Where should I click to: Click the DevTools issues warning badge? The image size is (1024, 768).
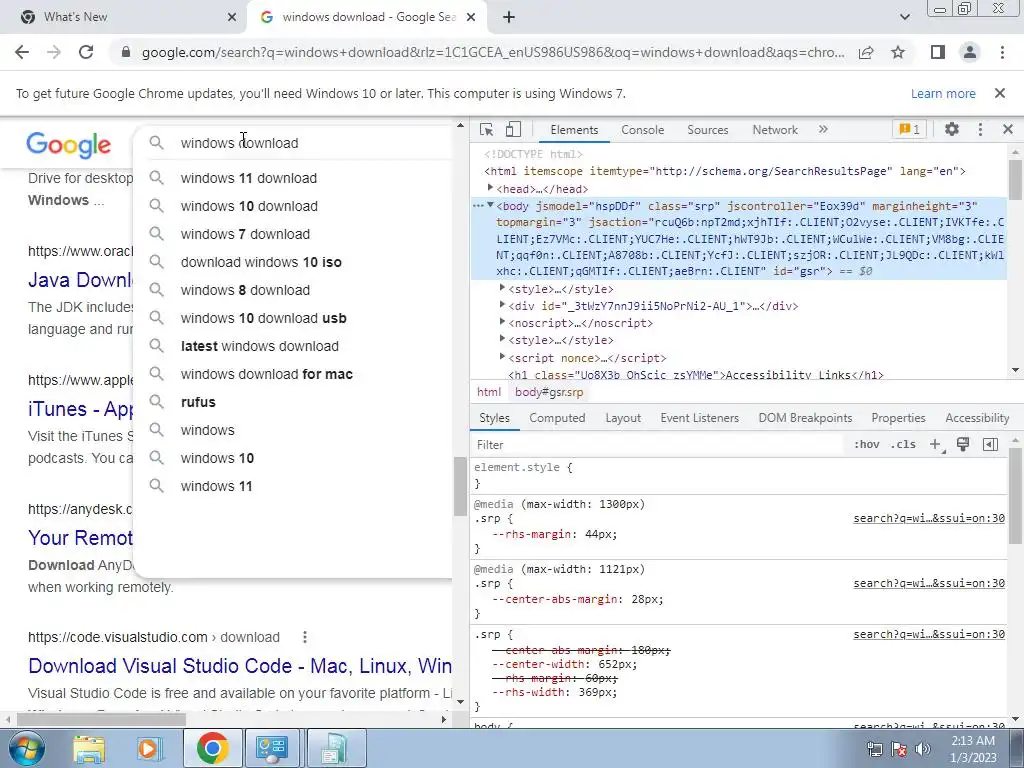coord(910,129)
